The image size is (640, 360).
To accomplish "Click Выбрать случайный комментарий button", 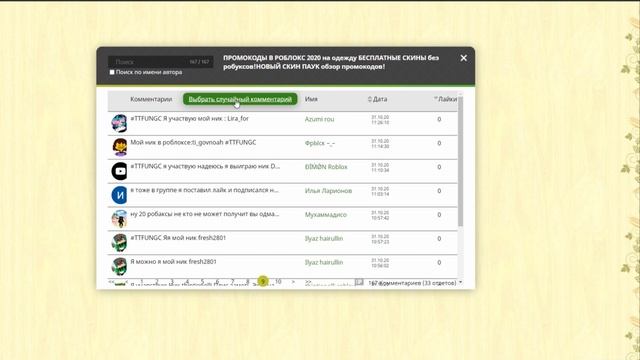I will pos(240,99).
